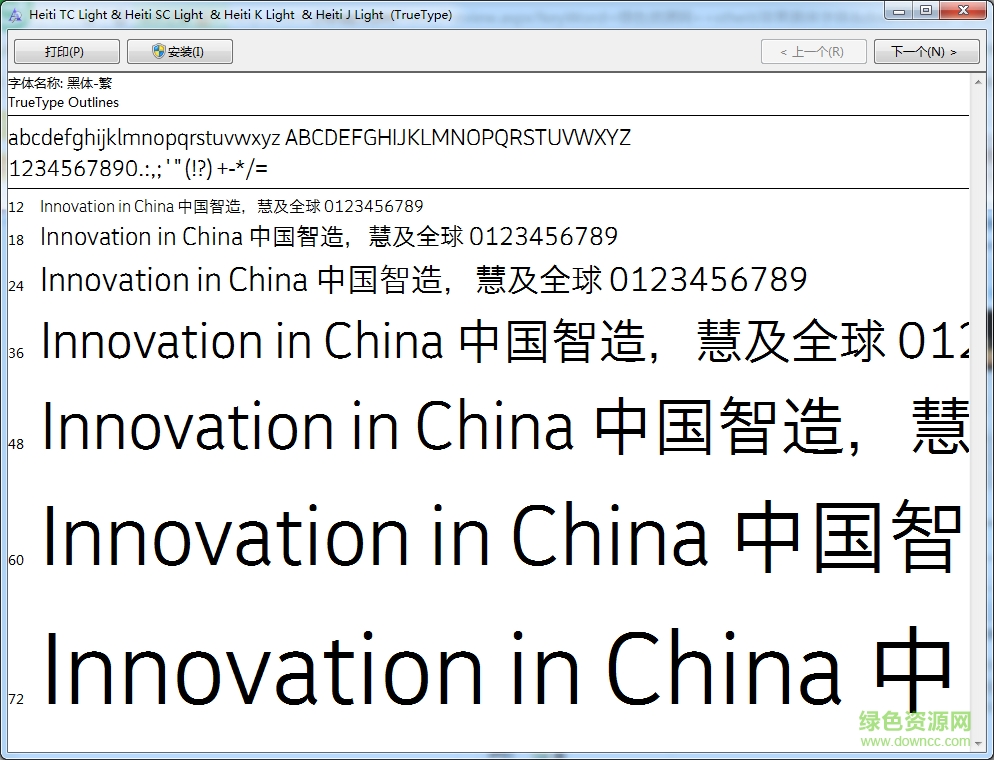The image size is (994, 760).
Task: Click the vertical scrollbar track
Action: pos(978,412)
